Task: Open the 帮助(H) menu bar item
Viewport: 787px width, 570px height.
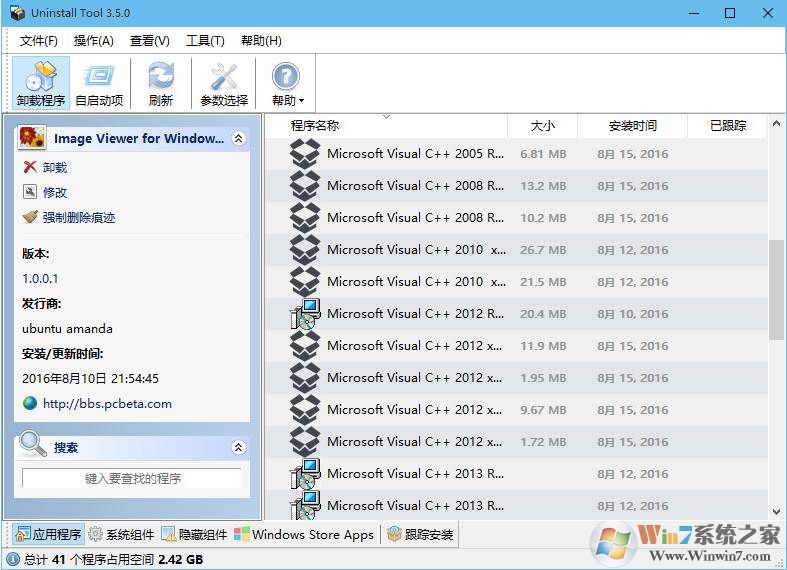Action: [261, 41]
